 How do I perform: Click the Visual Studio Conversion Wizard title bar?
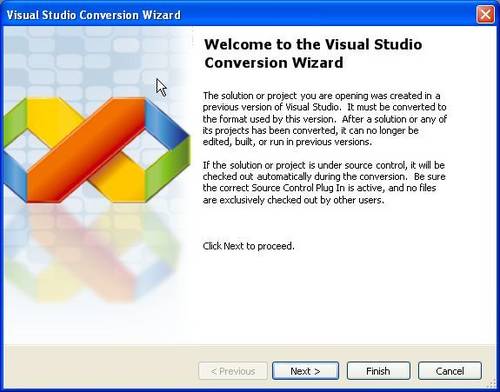pyautogui.click(x=233, y=14)
